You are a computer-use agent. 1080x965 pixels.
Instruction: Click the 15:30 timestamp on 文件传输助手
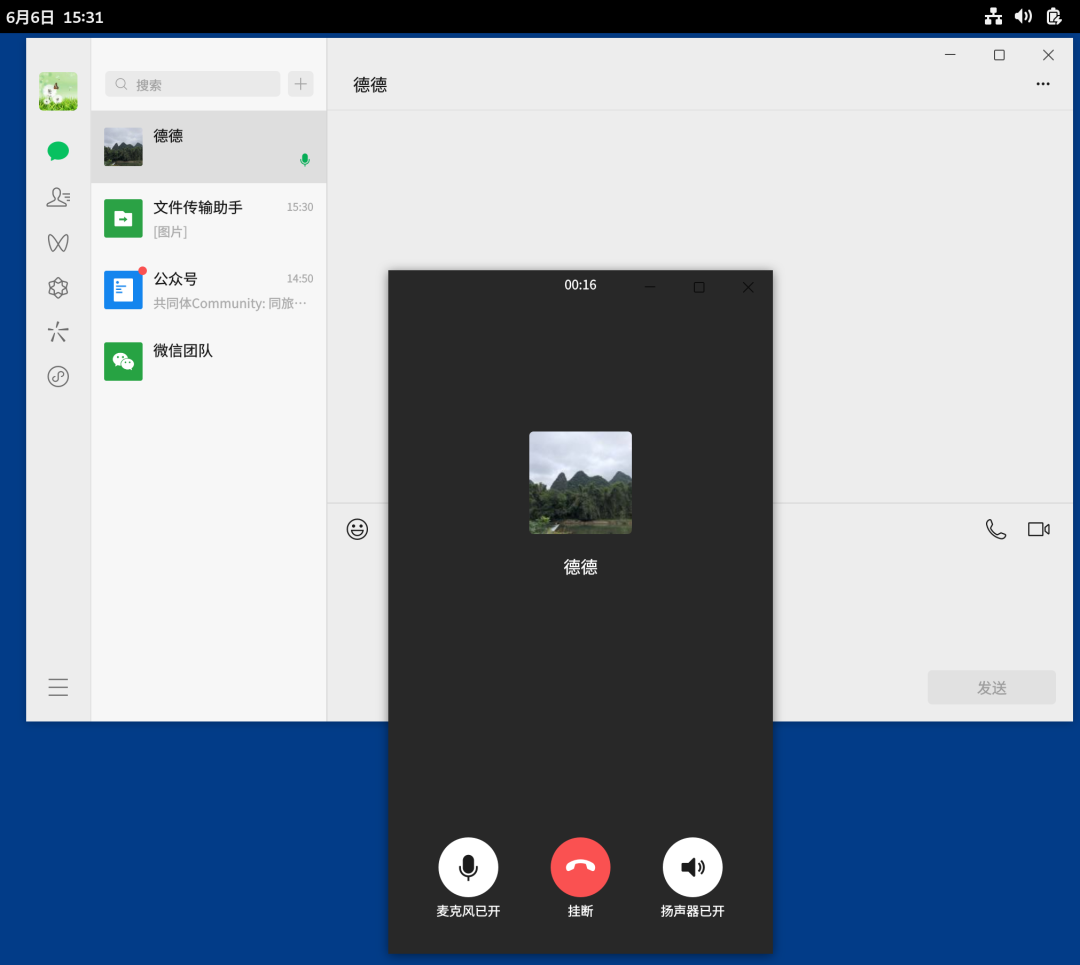pyautogui.click(x=300, y=207)
